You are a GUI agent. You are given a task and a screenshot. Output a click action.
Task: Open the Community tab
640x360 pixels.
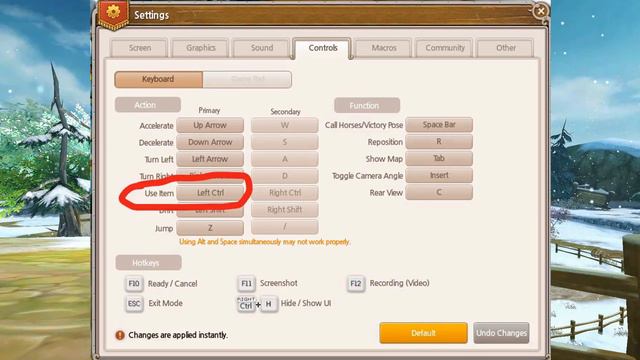pyautogui.click(x=444, y=48)
